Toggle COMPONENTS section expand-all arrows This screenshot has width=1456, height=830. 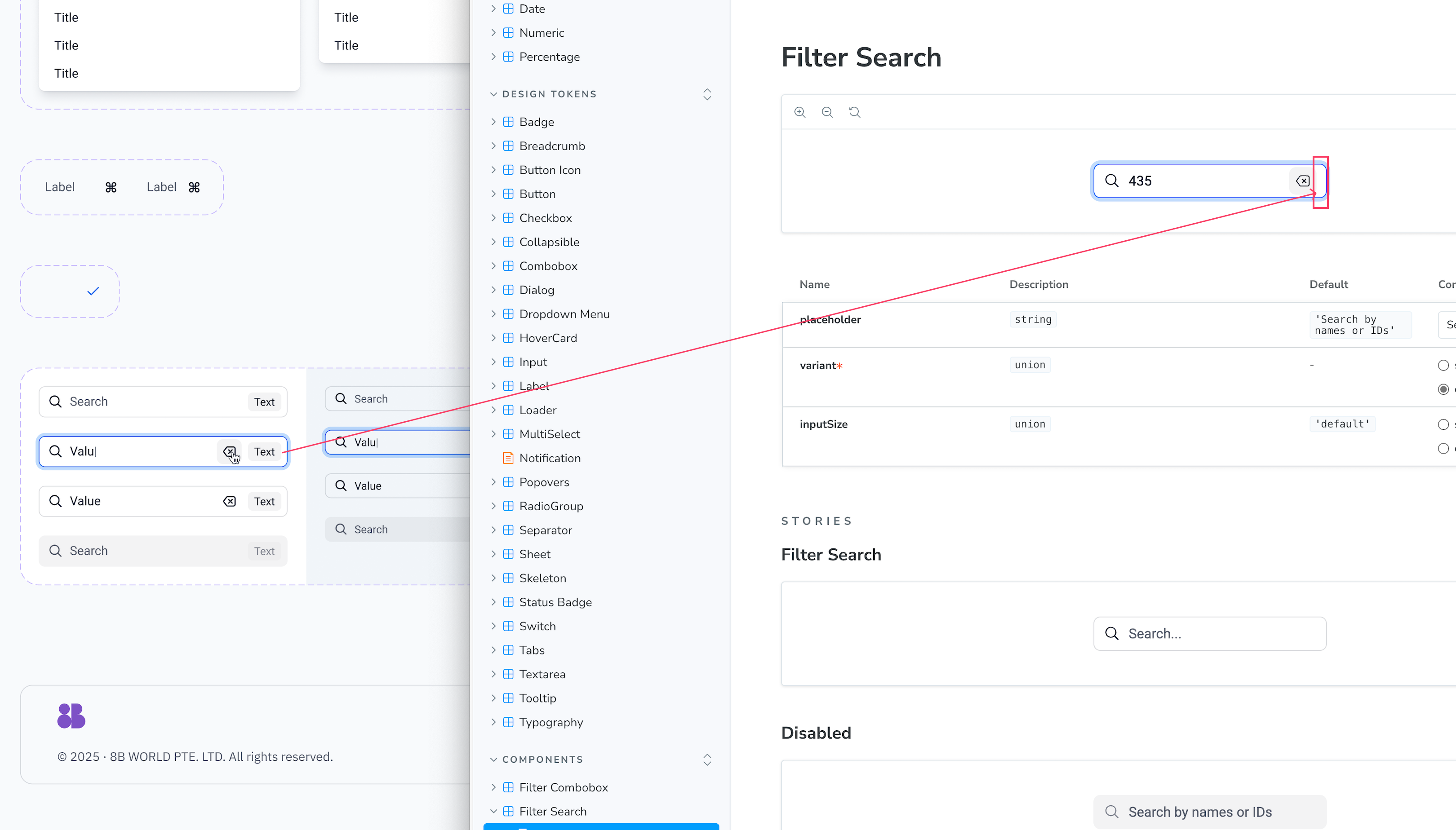(707, 759)
